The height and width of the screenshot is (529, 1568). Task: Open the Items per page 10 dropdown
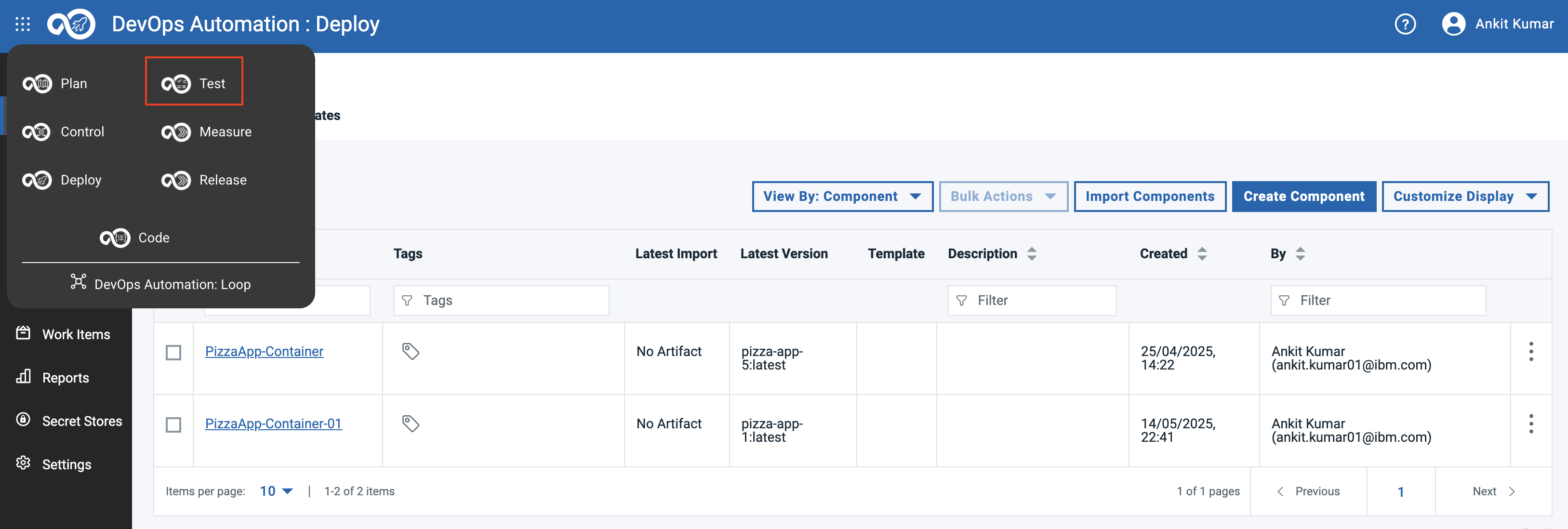click(276, 491)
